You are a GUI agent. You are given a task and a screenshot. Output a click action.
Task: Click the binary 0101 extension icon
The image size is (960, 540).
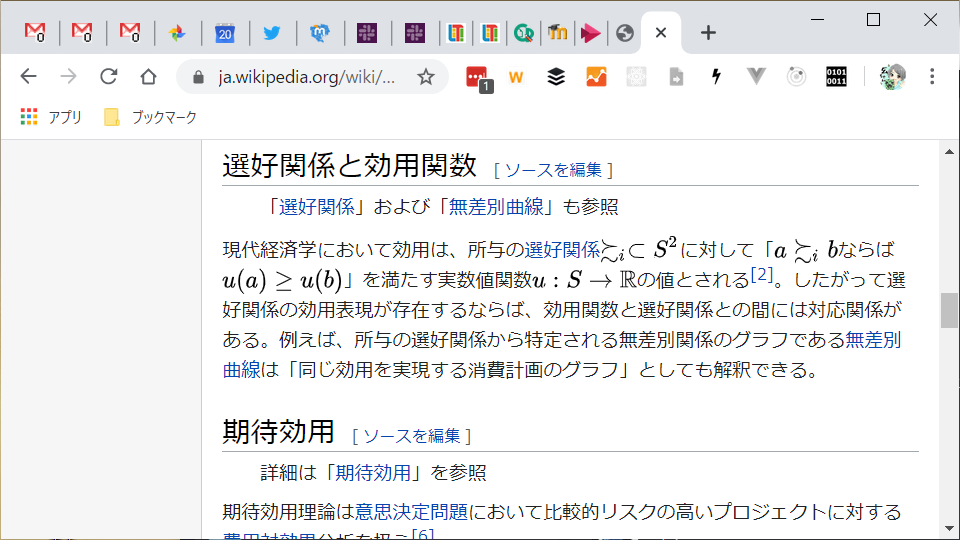[836, 77]
